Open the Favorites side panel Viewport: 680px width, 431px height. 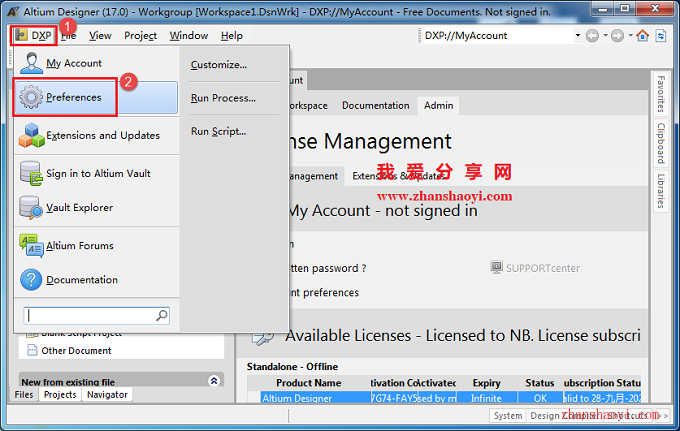tap(661, 94)
